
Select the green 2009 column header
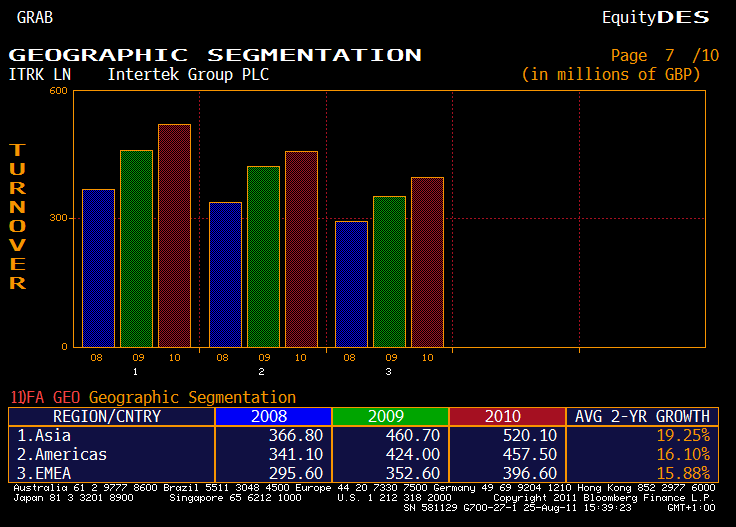(390, 416)
